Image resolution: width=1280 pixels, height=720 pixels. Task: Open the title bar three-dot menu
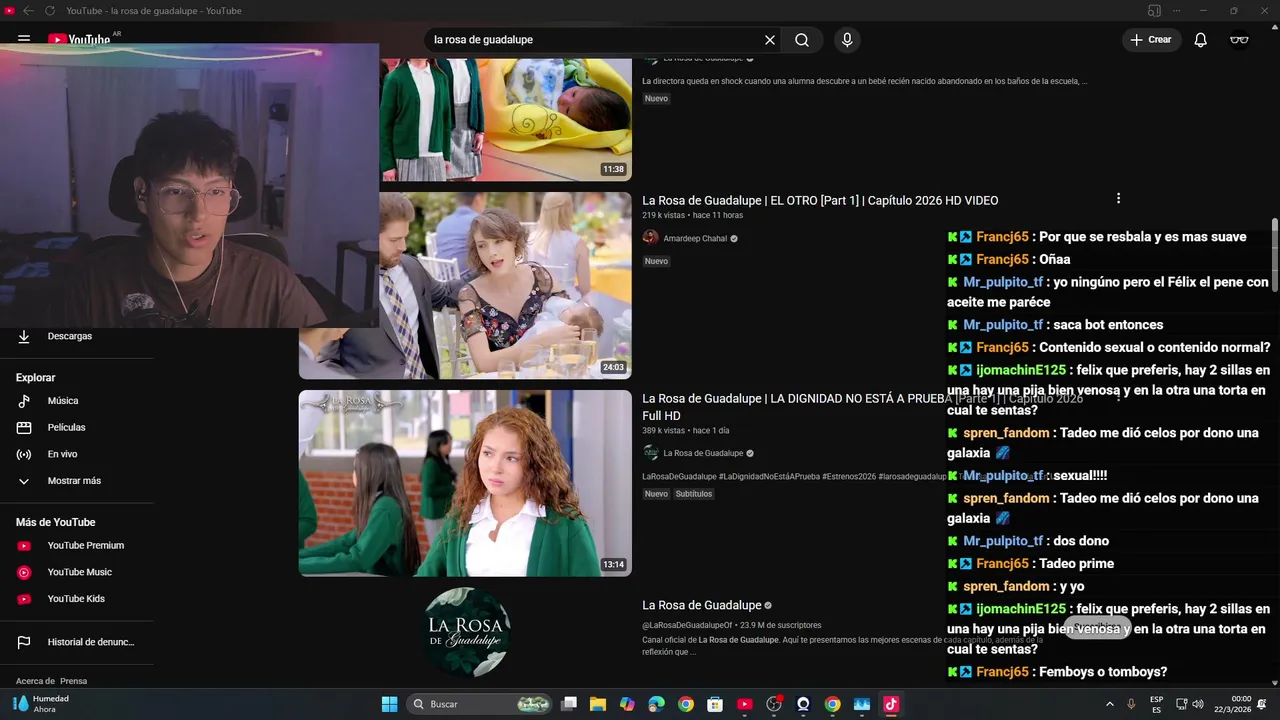[x=1177, y=11]
